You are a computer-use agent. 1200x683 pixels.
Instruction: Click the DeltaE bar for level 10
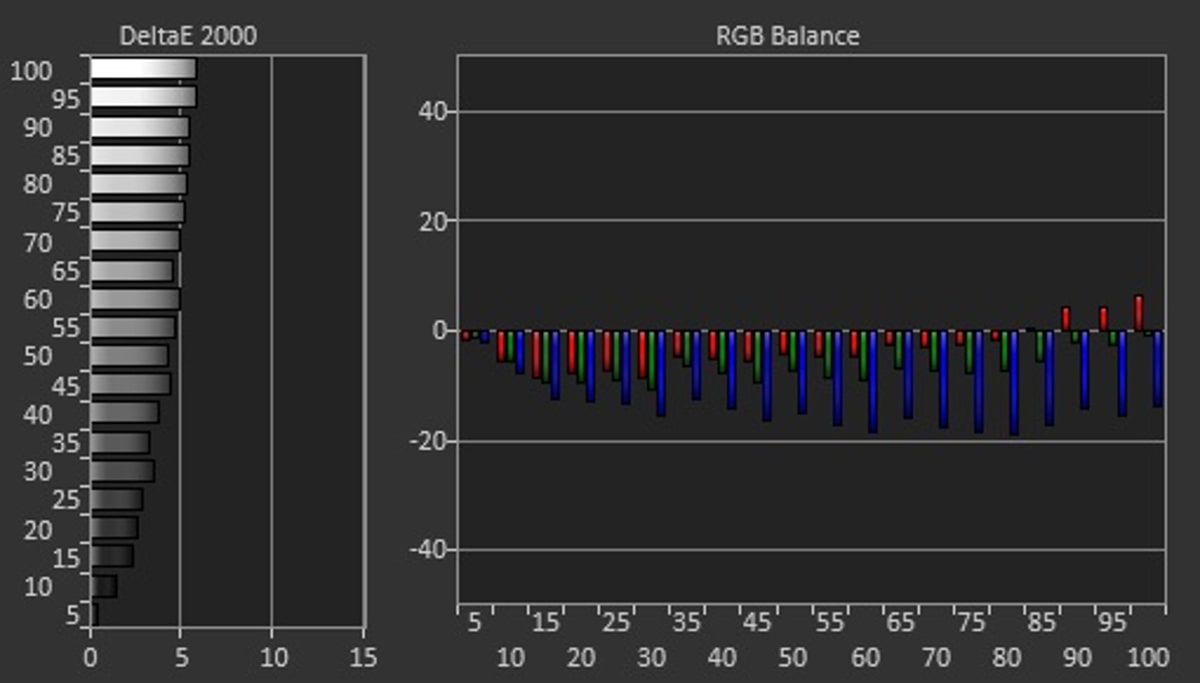click(x=104, y=586)
